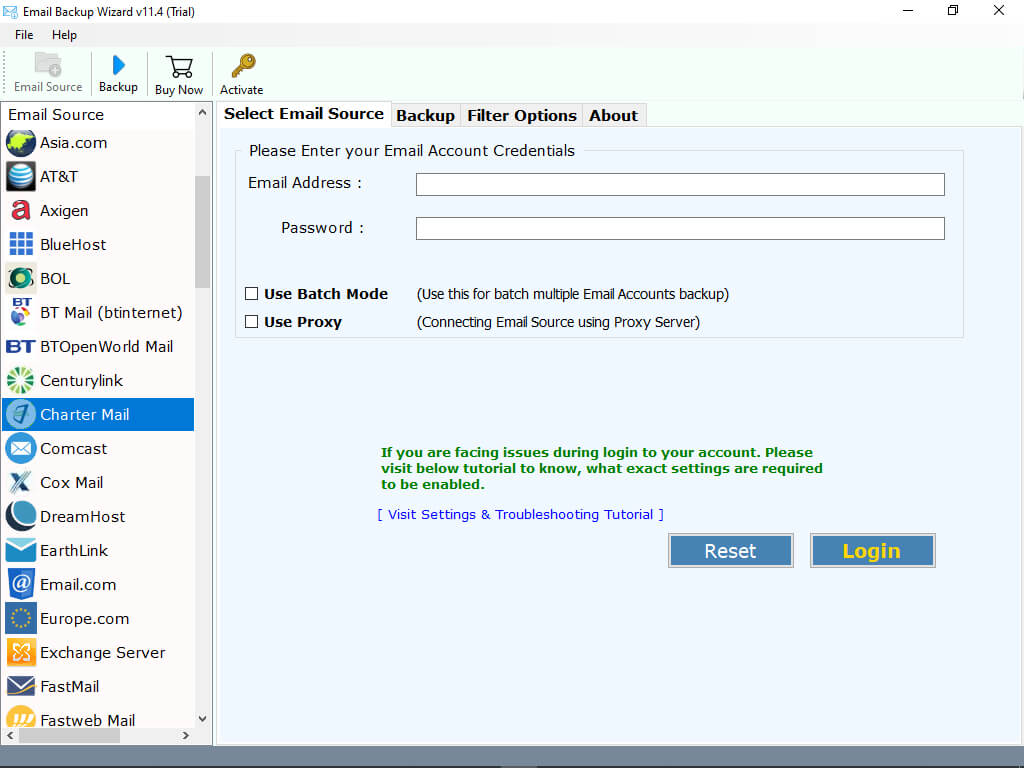The width and height of the screenshot is (1024, 768).
Task: Click the Email Source toolbar icon
Action: [x=48, y=65]
